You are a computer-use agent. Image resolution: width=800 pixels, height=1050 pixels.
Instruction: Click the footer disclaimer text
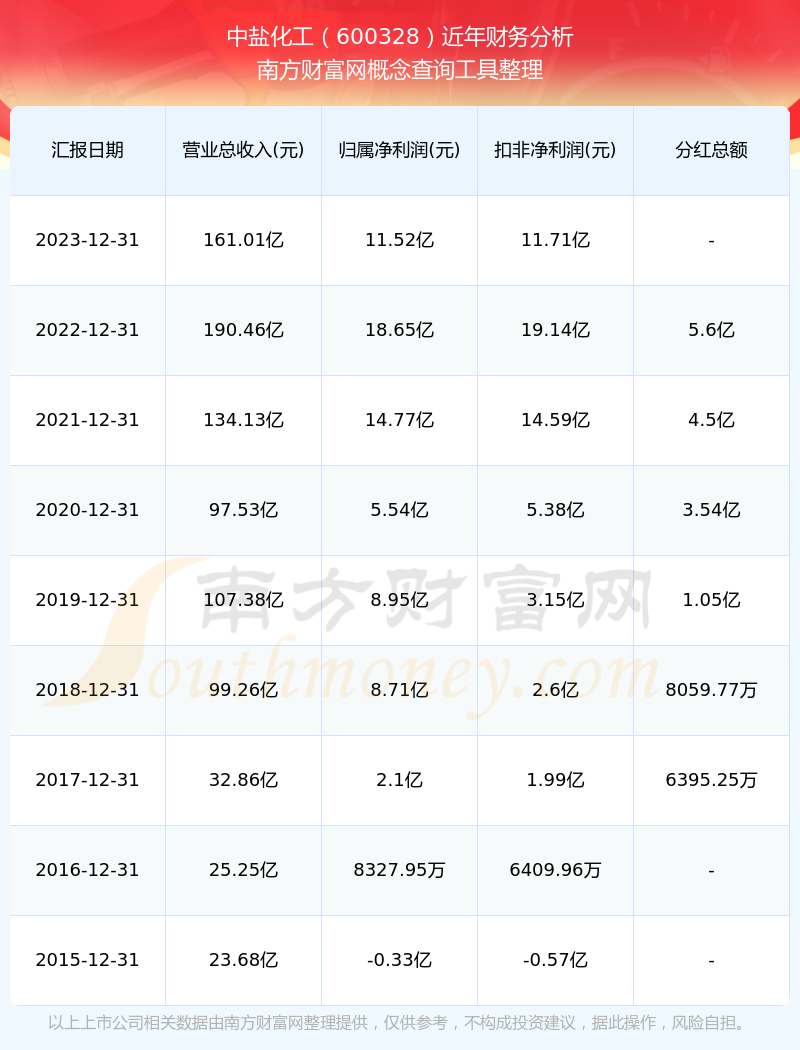tap(400, 1023)
